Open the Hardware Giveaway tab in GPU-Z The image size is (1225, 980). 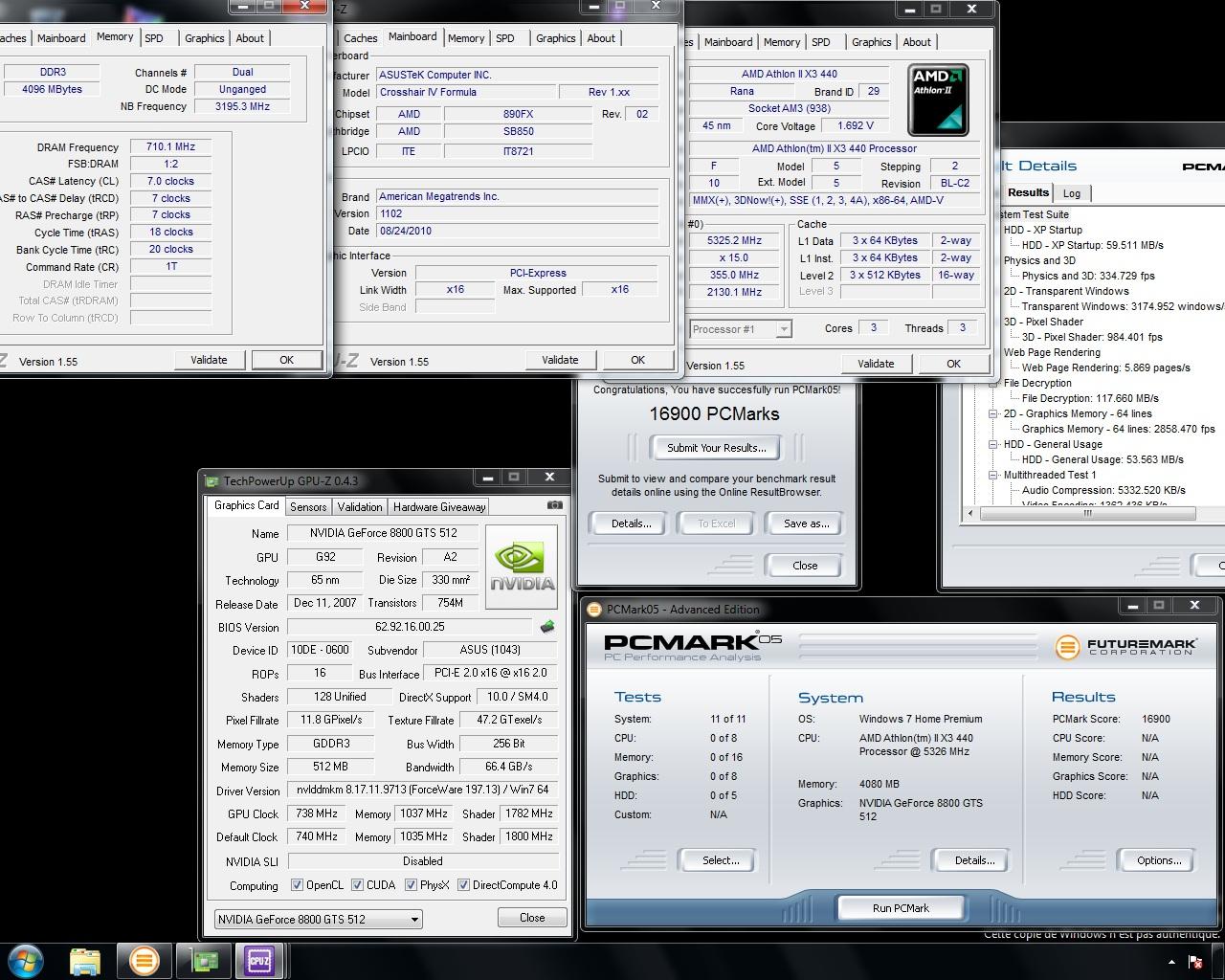coord(439,507)
